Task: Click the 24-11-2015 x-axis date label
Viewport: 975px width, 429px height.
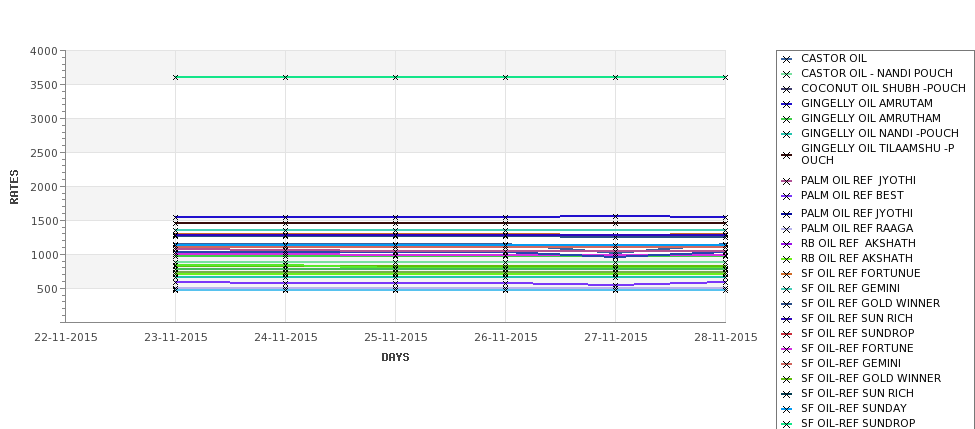Action: click(x=286, y=337)
